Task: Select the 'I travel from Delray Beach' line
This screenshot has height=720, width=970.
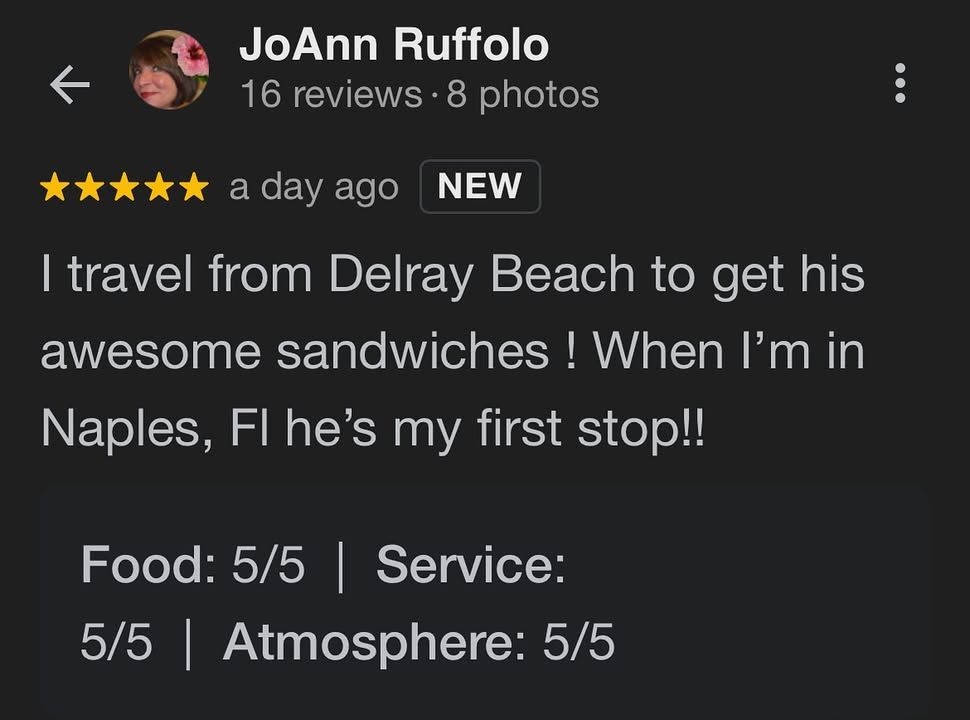Action: (x=453, y=275)
